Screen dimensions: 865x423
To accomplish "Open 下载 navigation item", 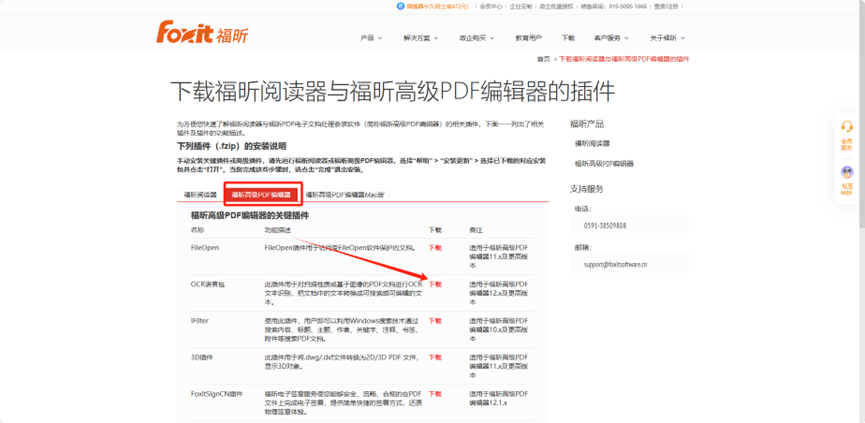I will click(568, 38).
